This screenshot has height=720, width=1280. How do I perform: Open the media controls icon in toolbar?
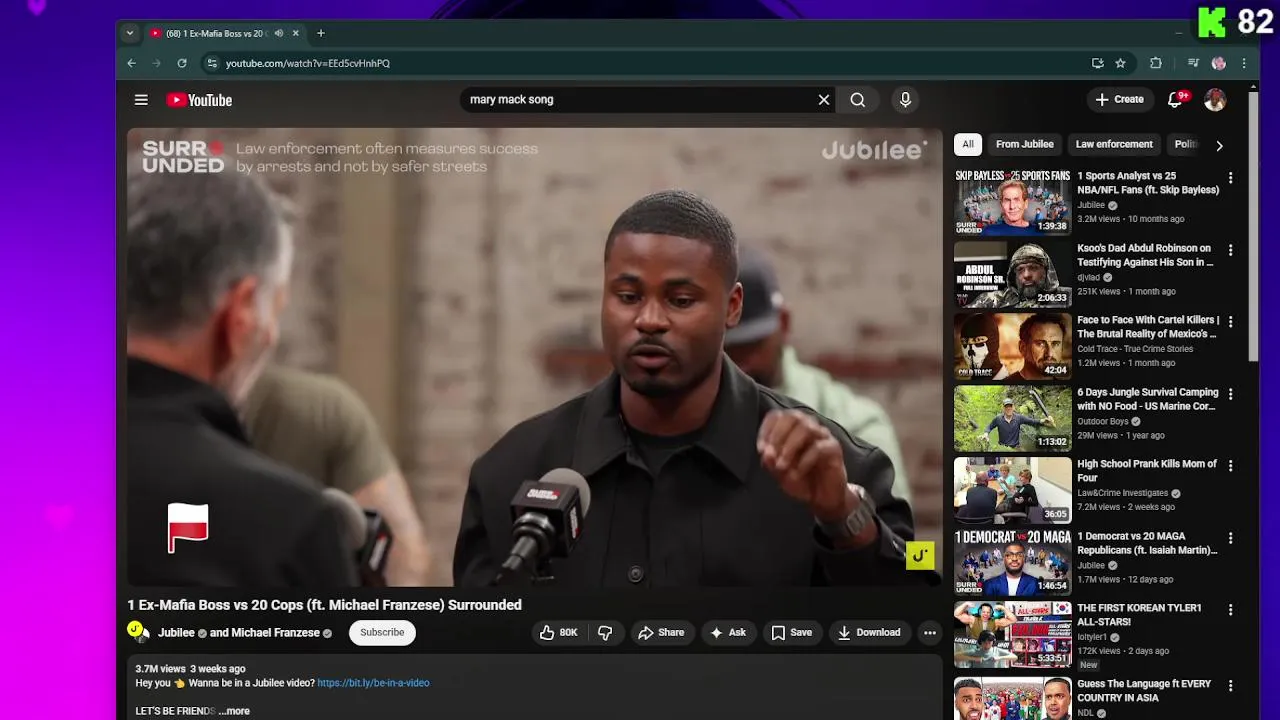pos(1193,63)
